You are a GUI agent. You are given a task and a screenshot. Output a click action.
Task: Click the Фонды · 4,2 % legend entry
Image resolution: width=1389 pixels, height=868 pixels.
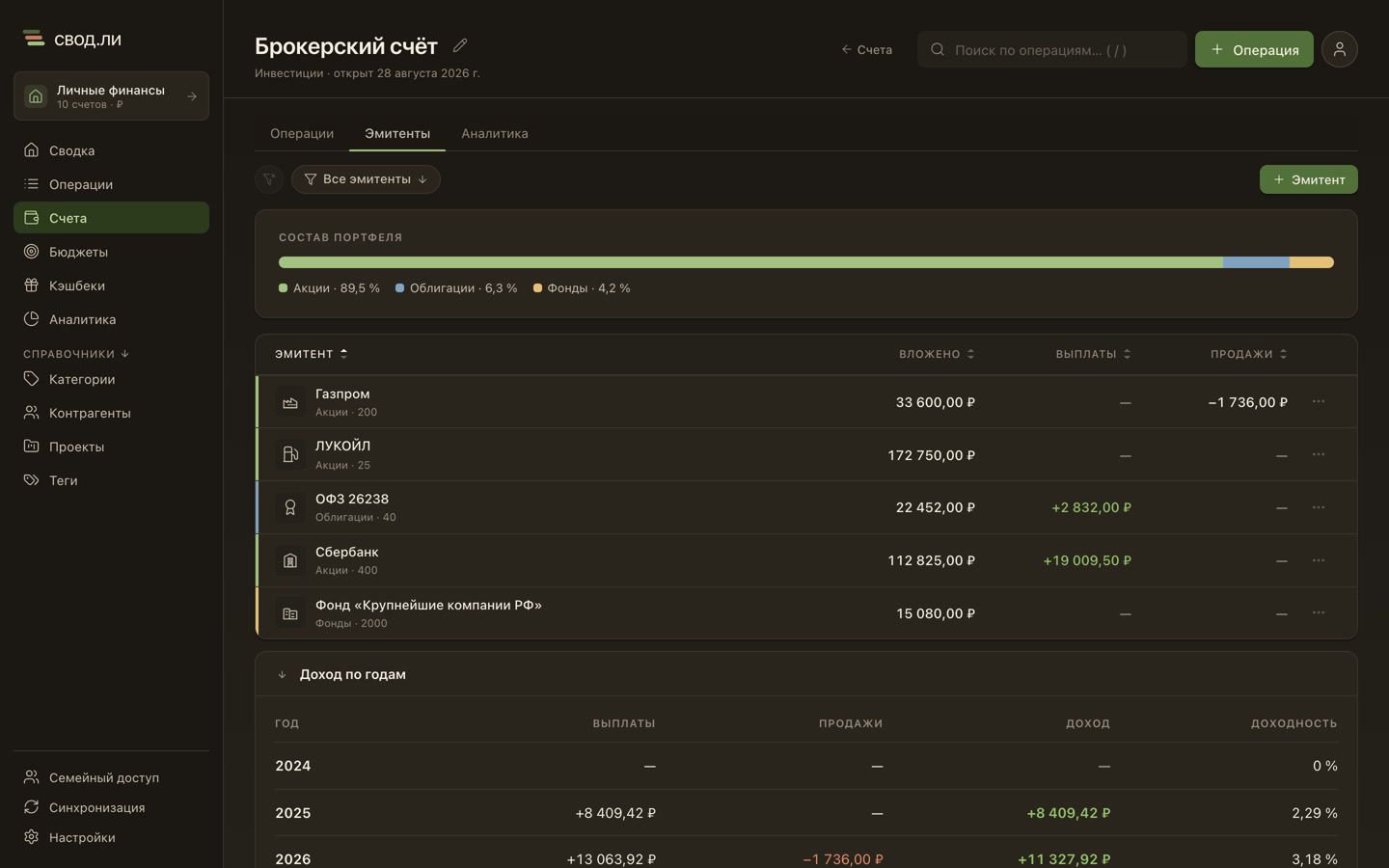click(582, 288)
